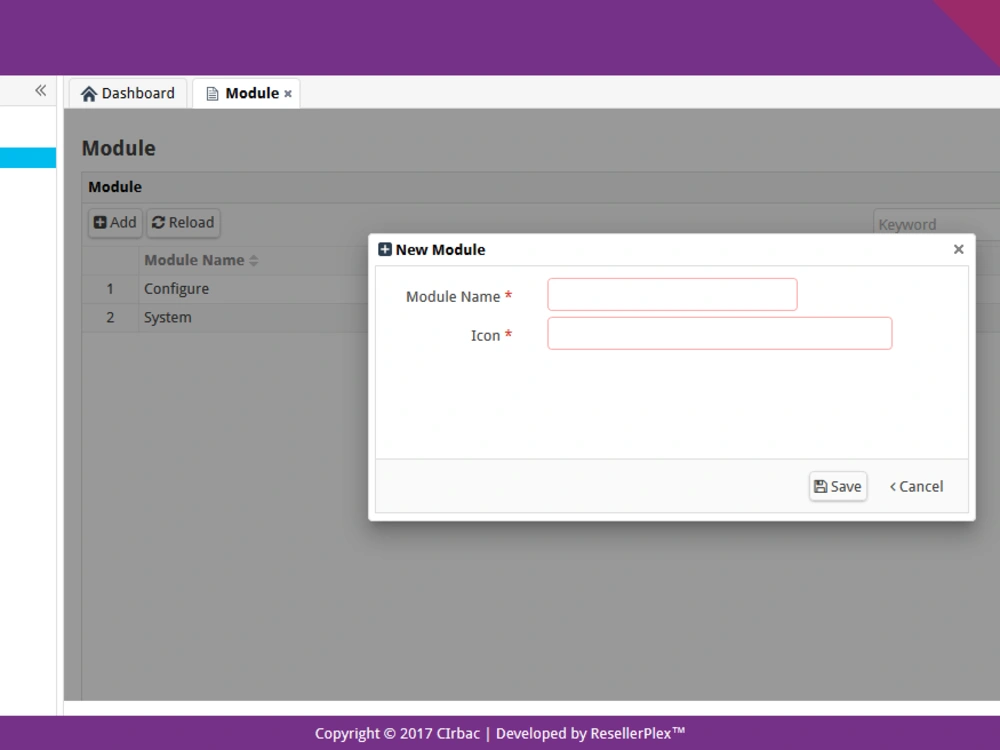Close the New Module dialog with the X
The image size is (1000, 750).
point(958,249)
